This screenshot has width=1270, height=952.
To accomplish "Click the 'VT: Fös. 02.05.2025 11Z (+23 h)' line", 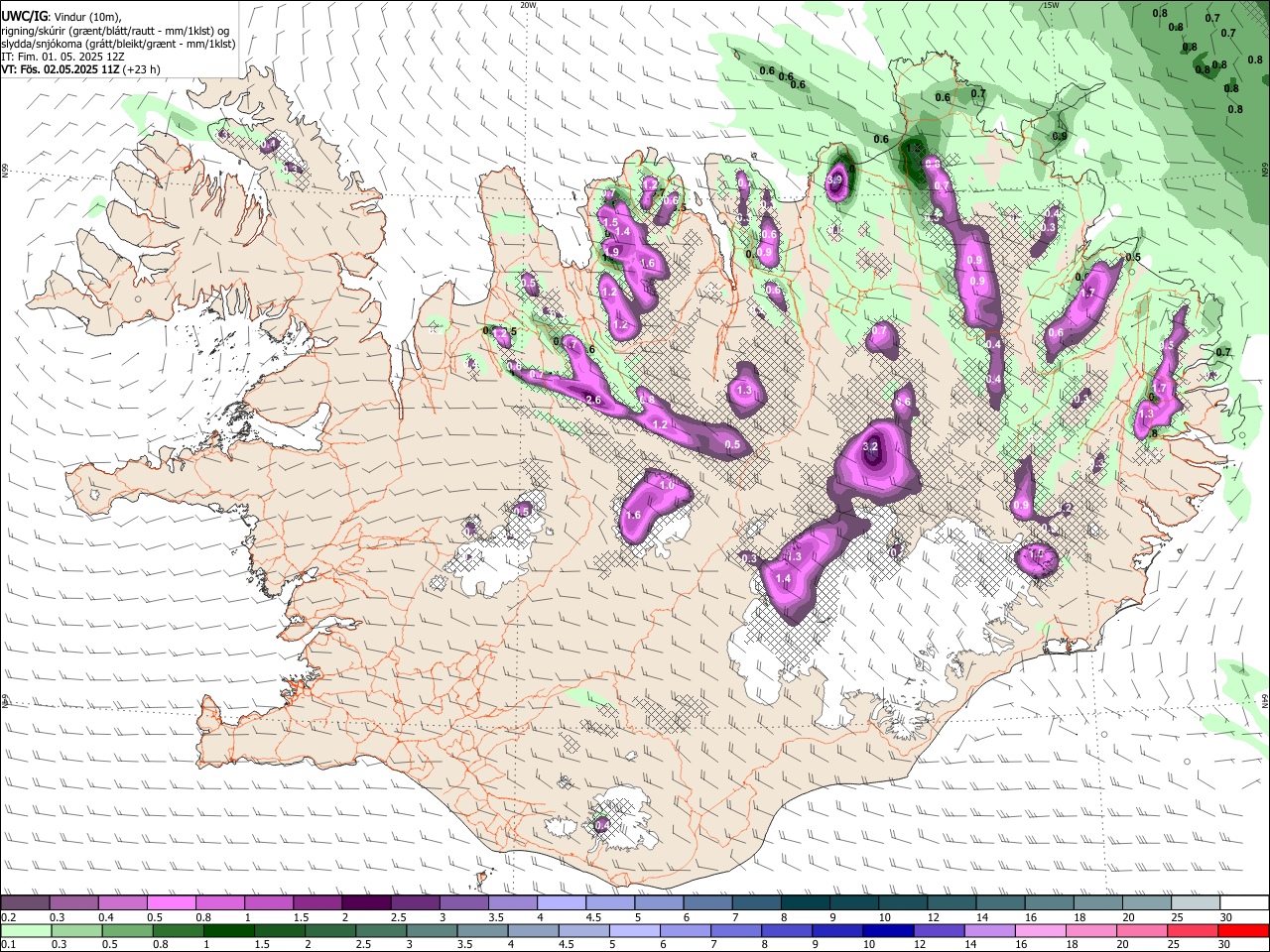I will pos(80,69).
